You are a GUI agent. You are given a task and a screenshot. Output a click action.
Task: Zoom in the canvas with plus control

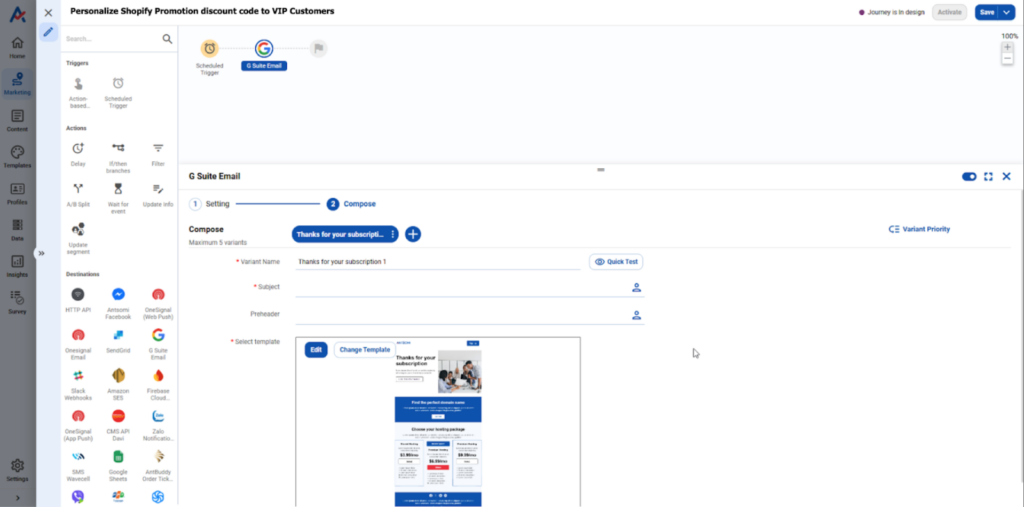[1008, 47]
